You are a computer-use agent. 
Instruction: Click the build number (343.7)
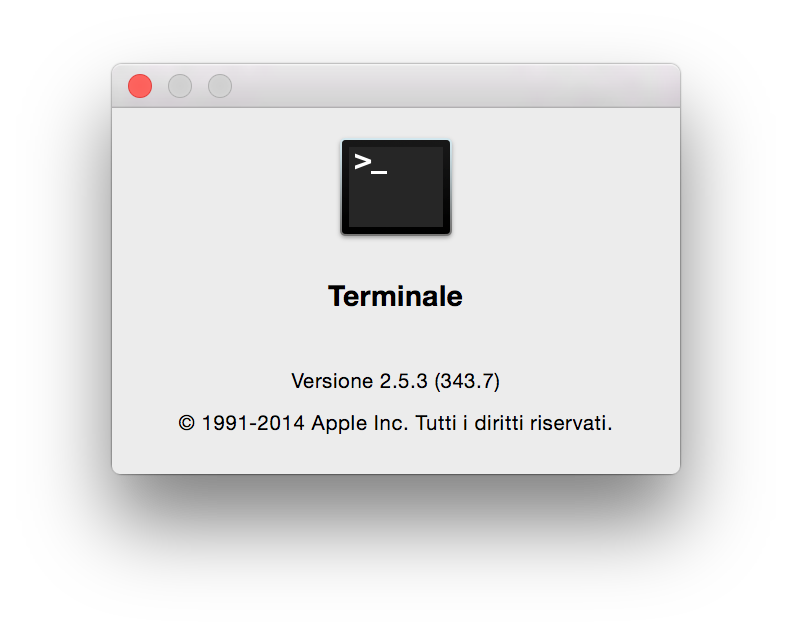click(467, 381)
